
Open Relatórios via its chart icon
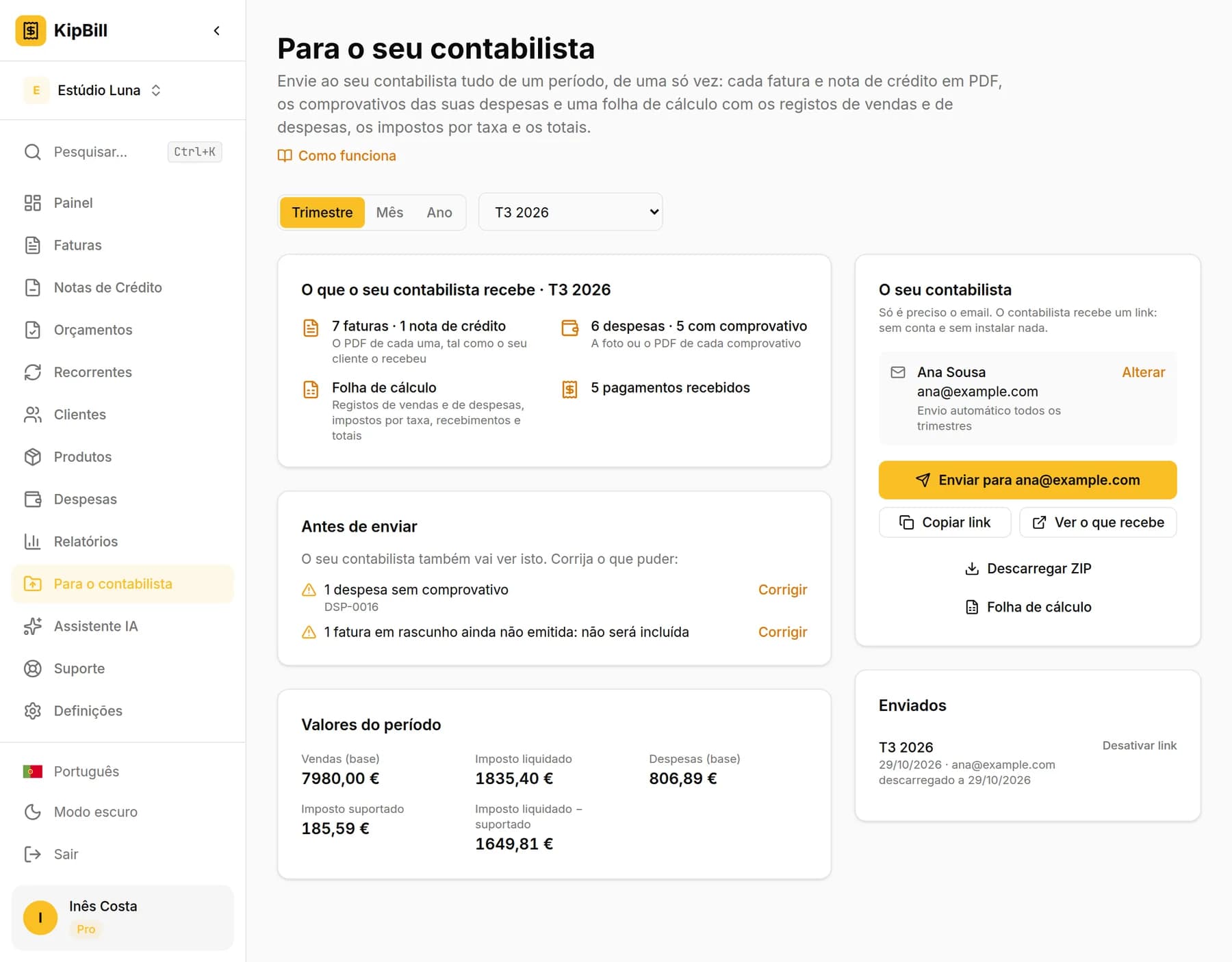coord(32,543)
